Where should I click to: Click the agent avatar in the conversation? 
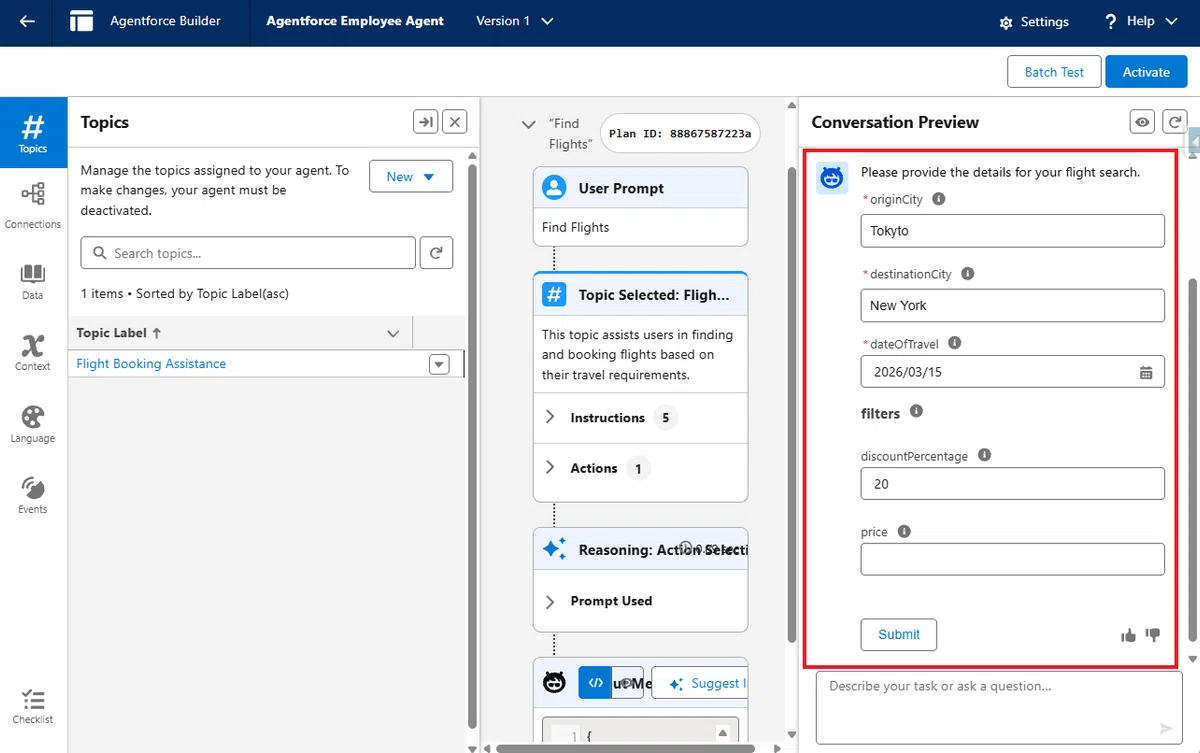click(x=832, y=178)
